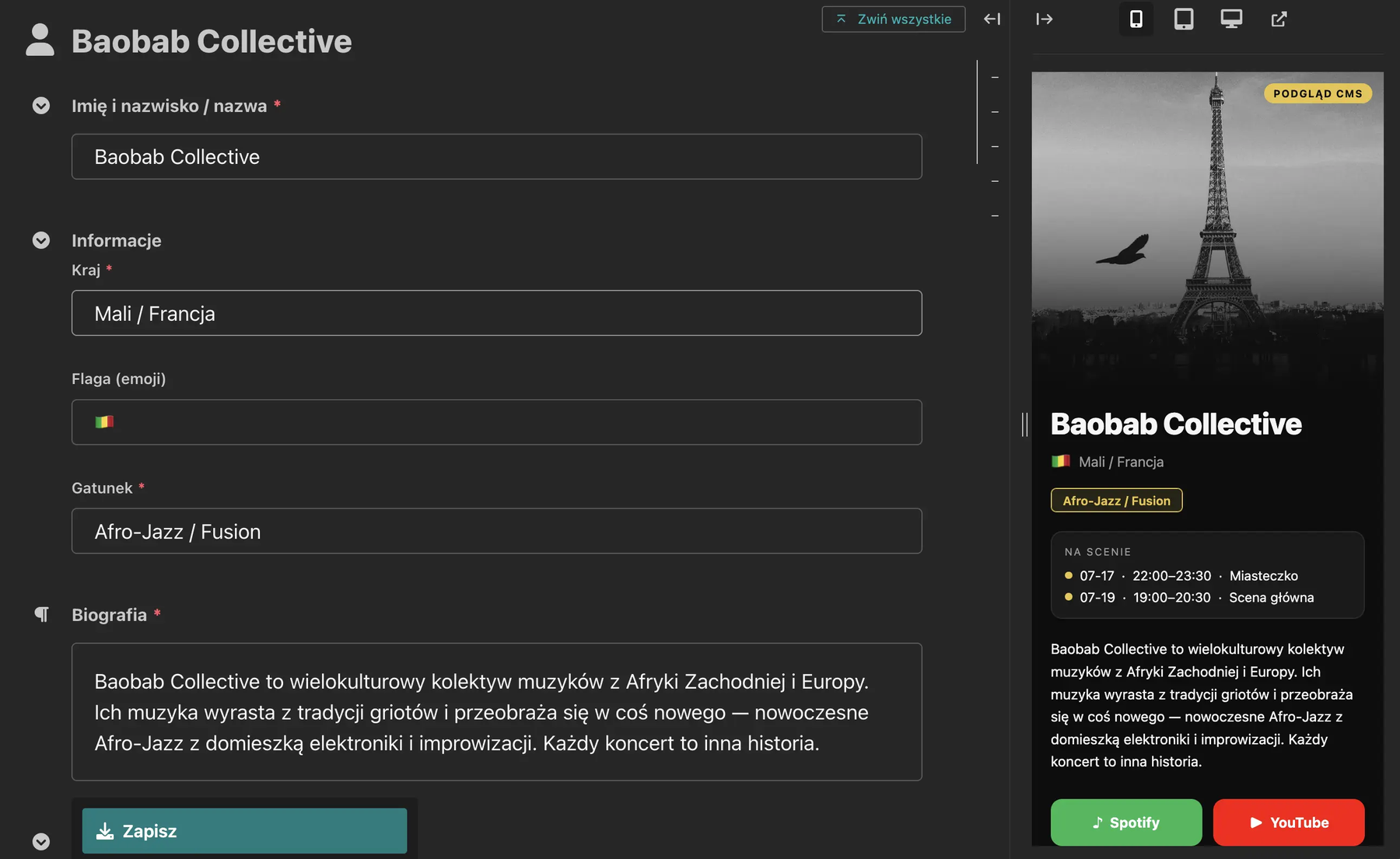Click the Kraj field with Mali / Francja
The height and width of the screenshot is (859, 1400).
click(x=497, y=313)
